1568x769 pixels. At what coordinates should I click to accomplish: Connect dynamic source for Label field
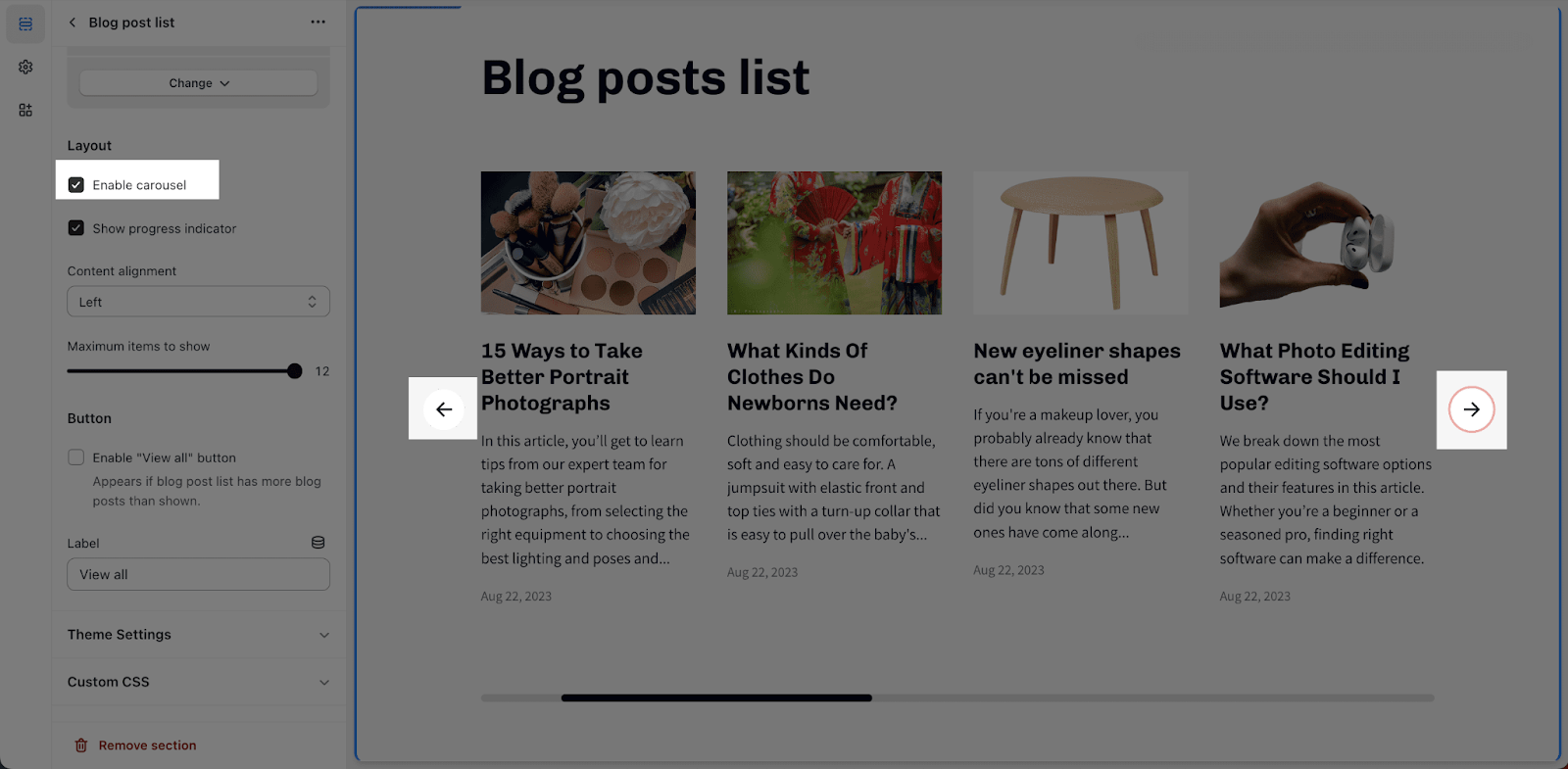click(x=318, y=543)
